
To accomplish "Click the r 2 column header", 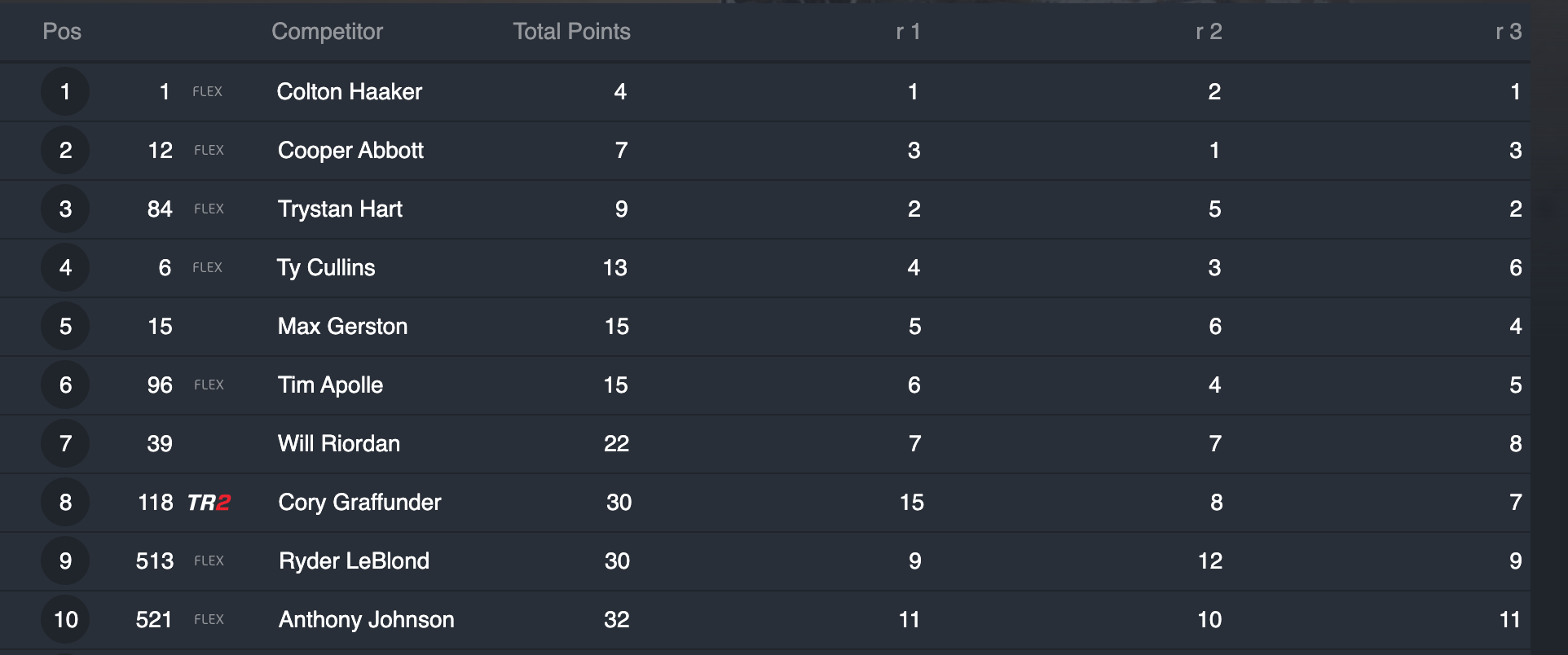I will point(1209,32).
